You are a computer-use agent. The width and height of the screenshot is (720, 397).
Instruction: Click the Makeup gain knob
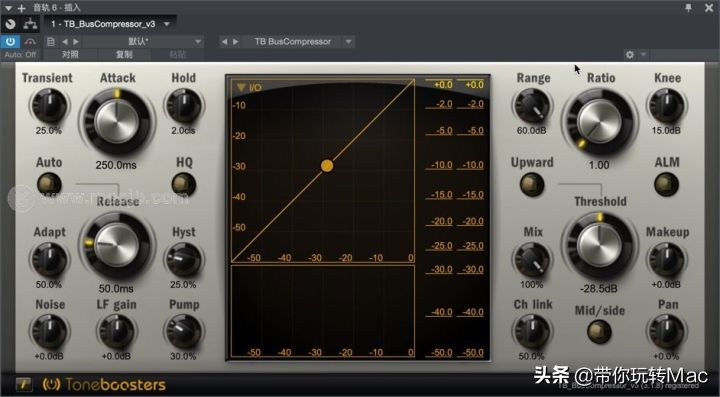pos(666,259)
